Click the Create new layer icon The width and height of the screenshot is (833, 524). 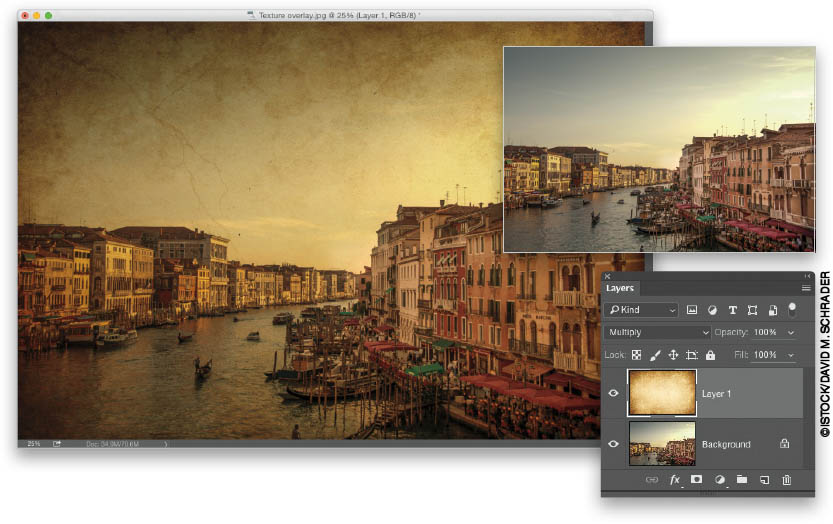(764, 480)
